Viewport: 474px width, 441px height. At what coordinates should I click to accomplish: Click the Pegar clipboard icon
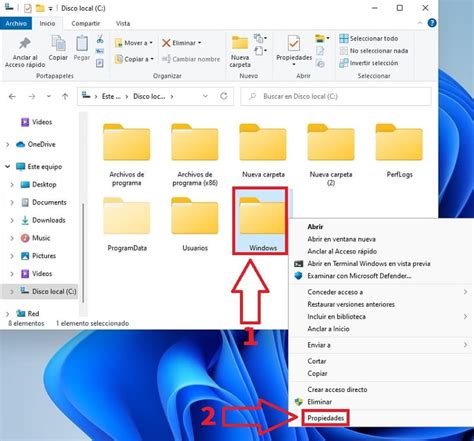pyautogui.click(x=82, y=43)
